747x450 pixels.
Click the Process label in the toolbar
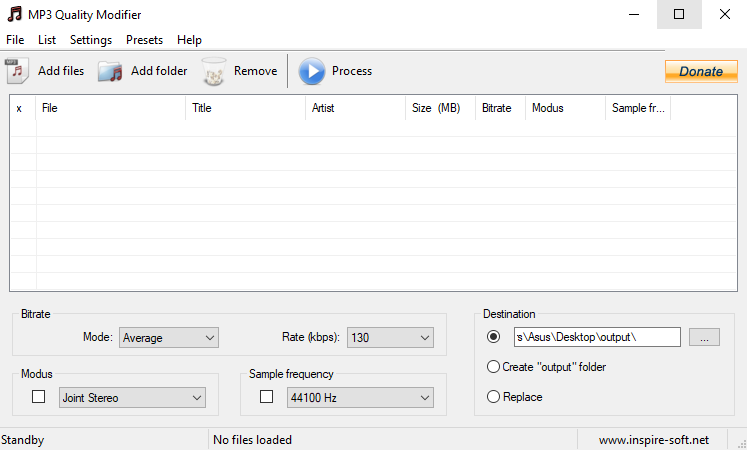(x=352, y=71)
